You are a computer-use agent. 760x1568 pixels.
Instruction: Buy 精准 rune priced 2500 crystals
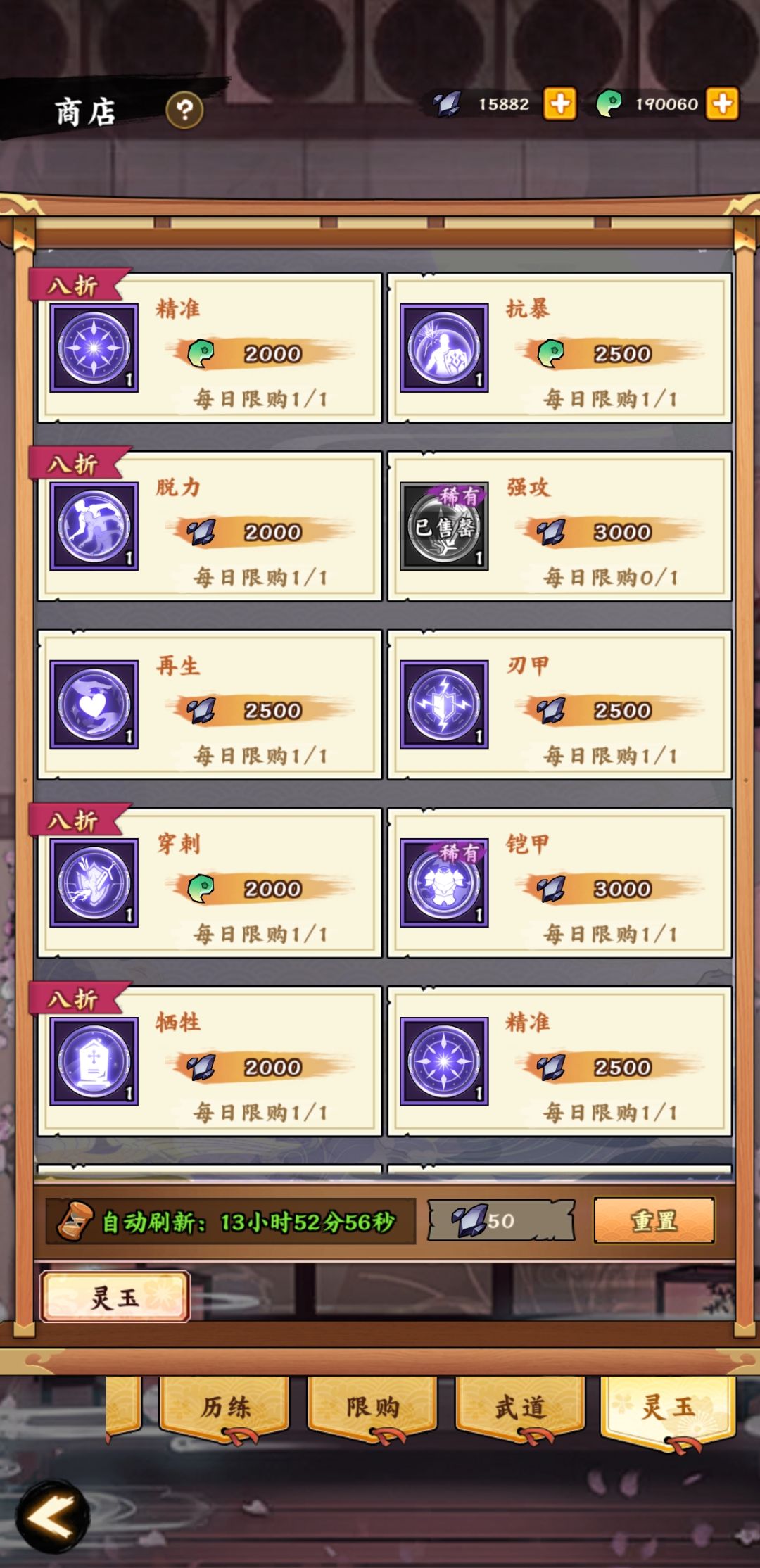(x=559, y=1061)
